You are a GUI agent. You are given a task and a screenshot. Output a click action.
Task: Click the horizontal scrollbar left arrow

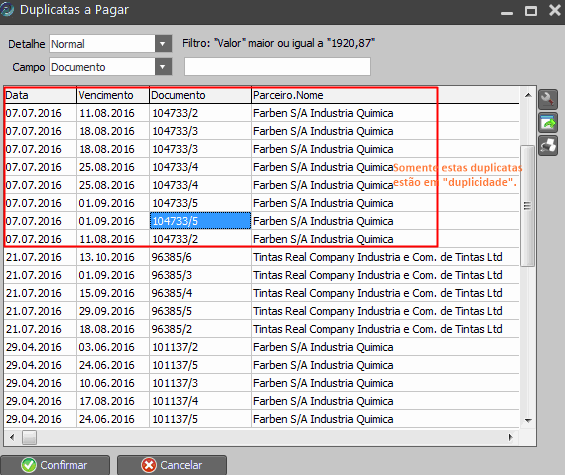click(12, 437)
